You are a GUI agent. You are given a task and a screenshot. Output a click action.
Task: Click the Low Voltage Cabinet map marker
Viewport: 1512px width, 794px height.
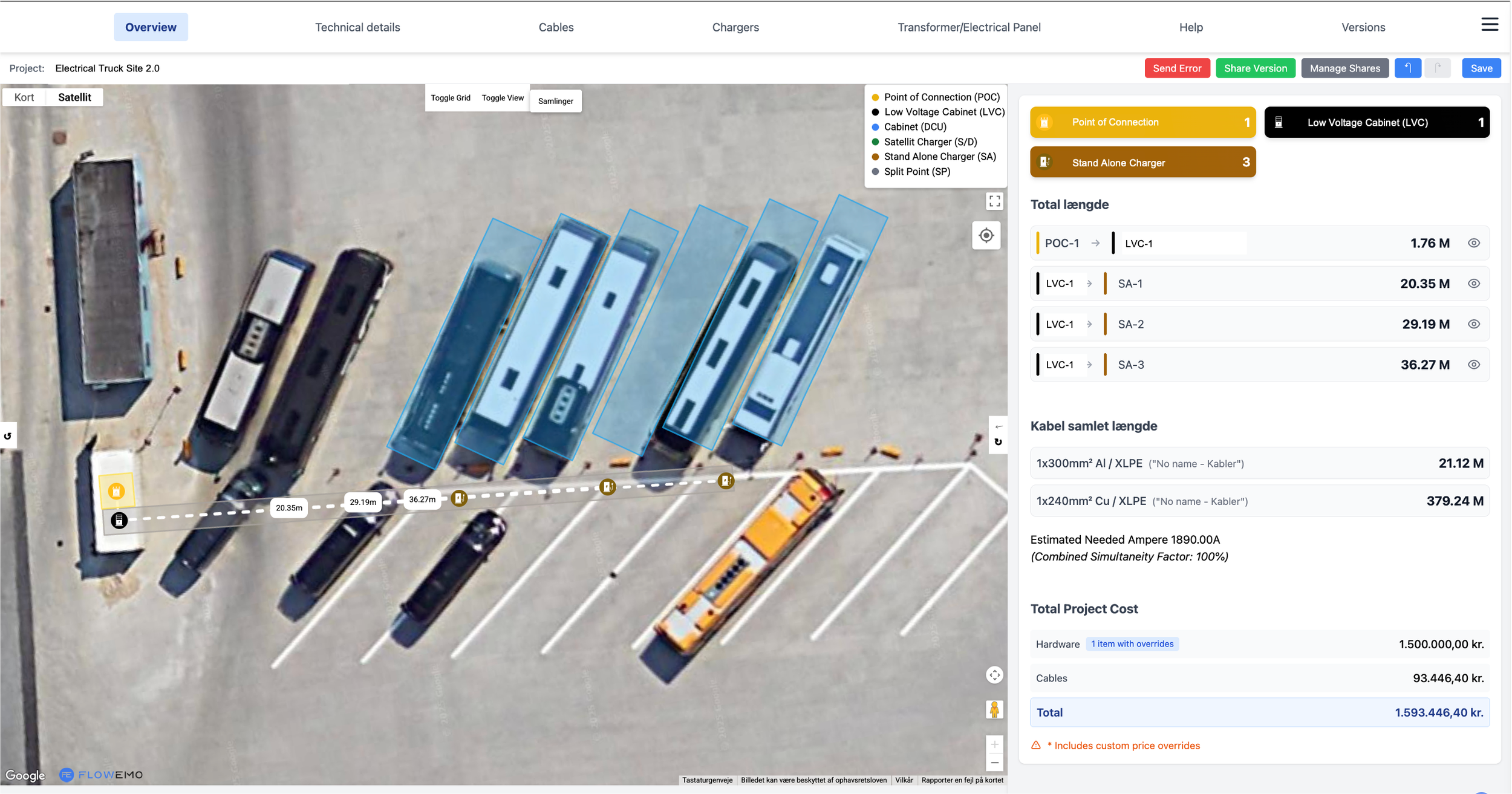pyautogui.click(x=119, y=520)
